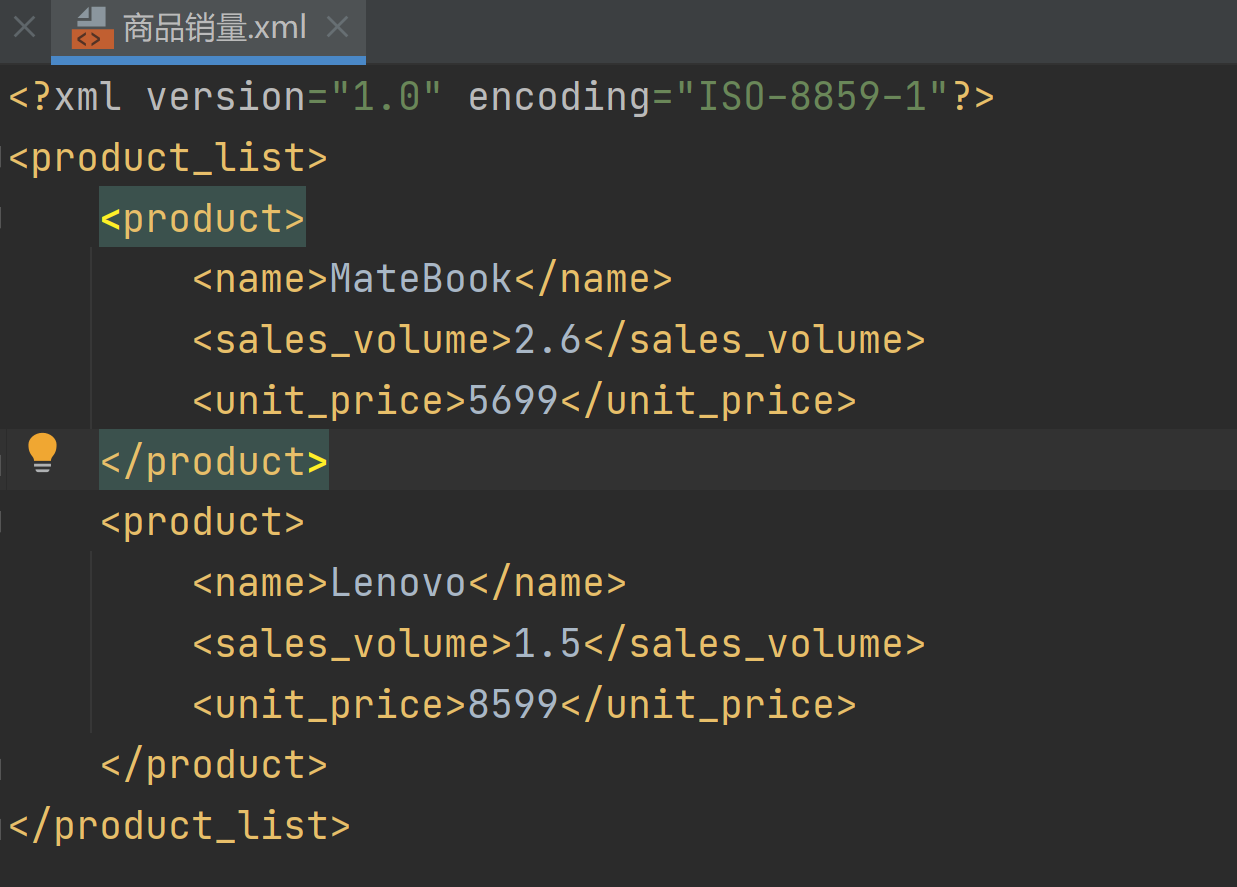This screenshot has width=1237, height=887.
Task: Place the cursor in the MateBook name value
Action: 420,278
